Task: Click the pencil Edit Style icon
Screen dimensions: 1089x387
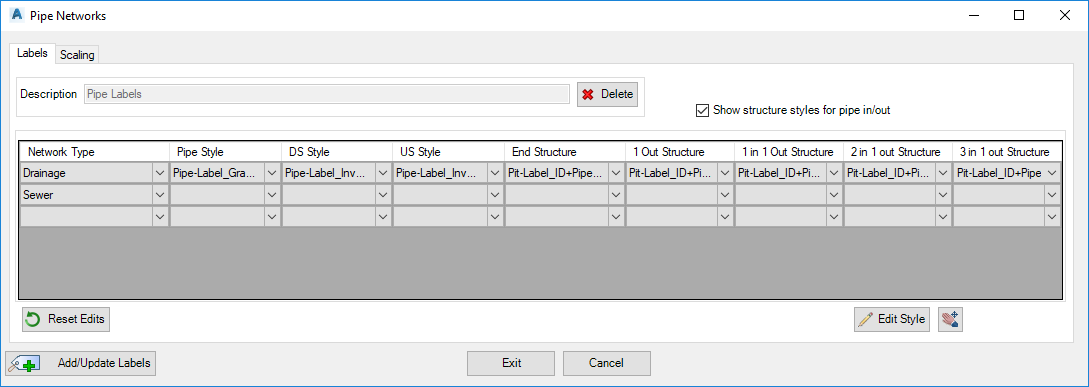Action: [865, 320]
